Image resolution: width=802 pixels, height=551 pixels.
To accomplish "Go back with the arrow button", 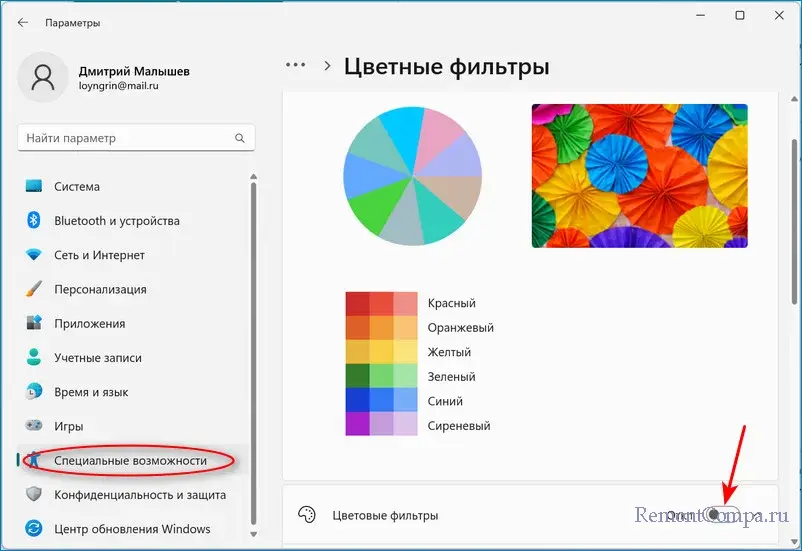I will [22, 22].
